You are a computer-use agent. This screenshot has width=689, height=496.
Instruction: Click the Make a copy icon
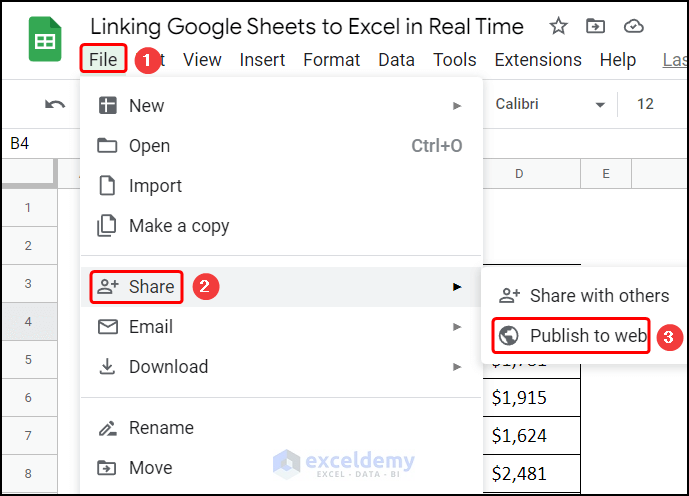(x=107, y=226)
